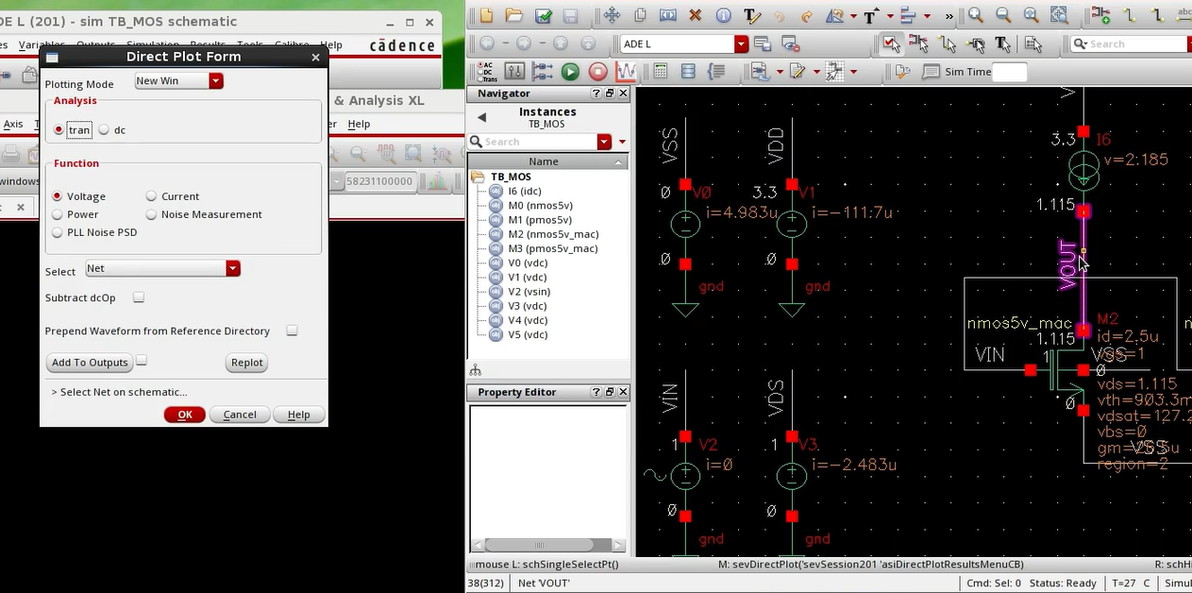Open the ADE L workspace dropdown
This screenshot has height=593, width=1192.
(741, 44)
